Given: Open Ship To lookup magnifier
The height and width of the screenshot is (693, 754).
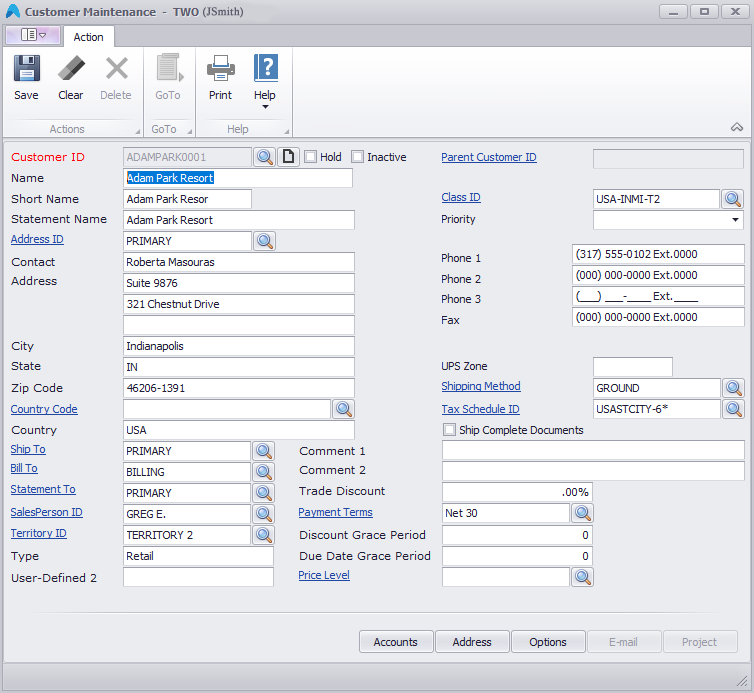Looking at the screenshot, I should pyautogui.click(x=264, y=451).
